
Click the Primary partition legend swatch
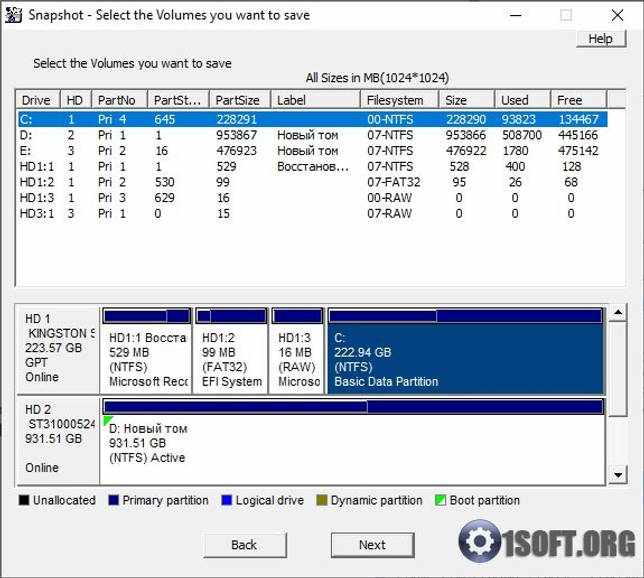(x=113, y=500)
